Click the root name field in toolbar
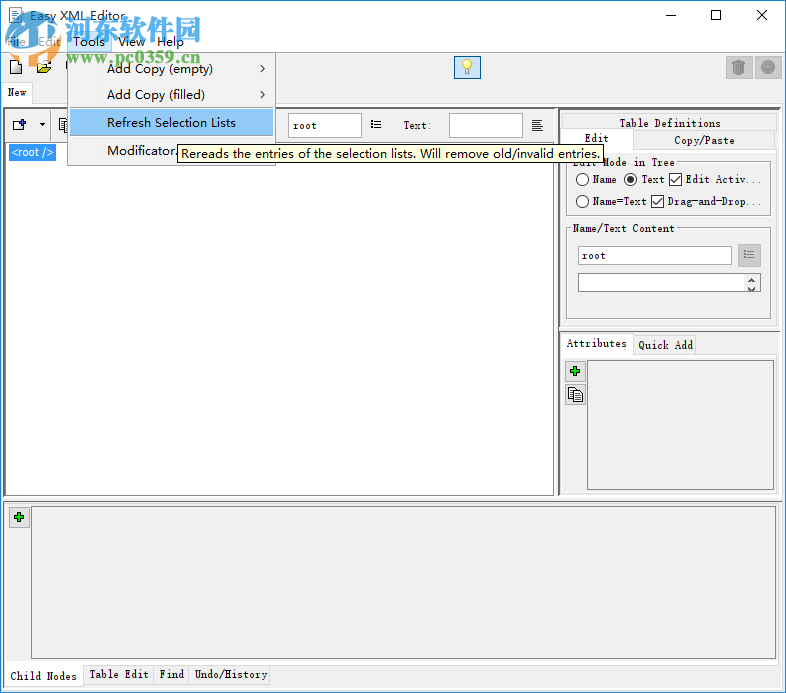This screenshot has width=786, height=693. 325,125
